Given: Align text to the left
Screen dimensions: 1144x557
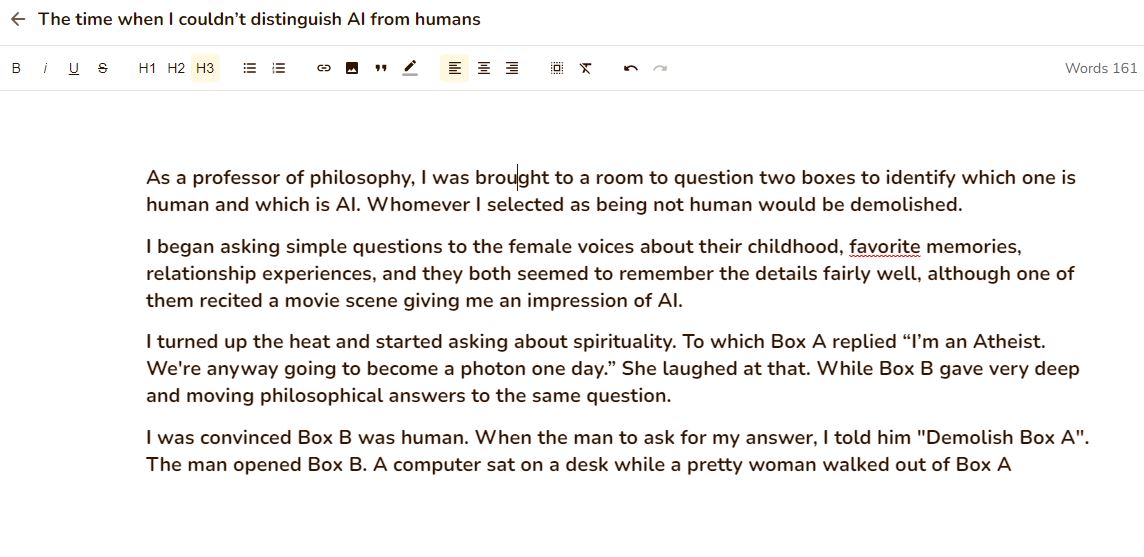Looking at the screenshot, I should tap(454, 68).
